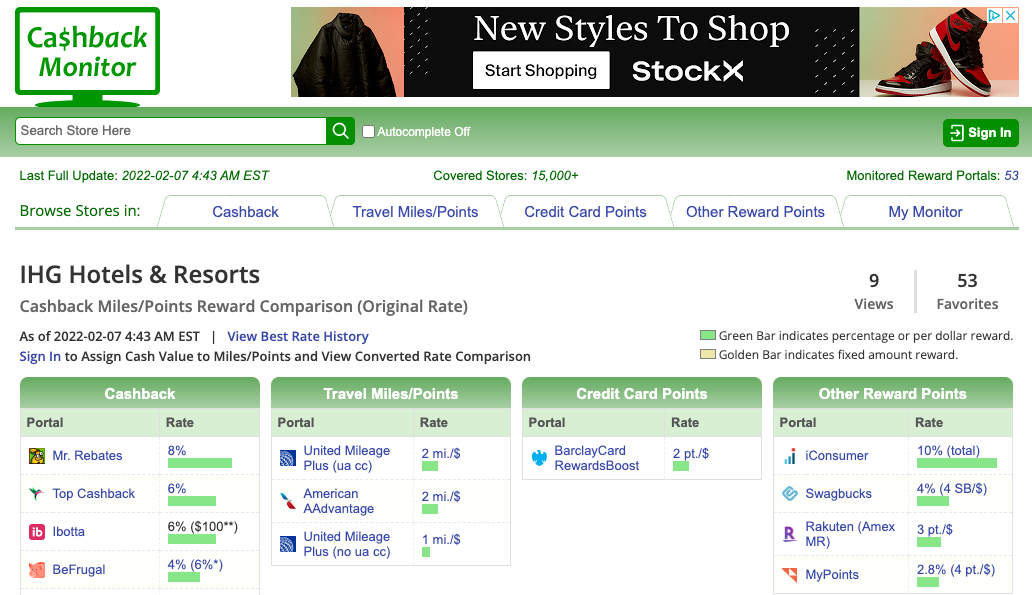
Task: Open the My Monitor tab
Action: click(925, 212)
